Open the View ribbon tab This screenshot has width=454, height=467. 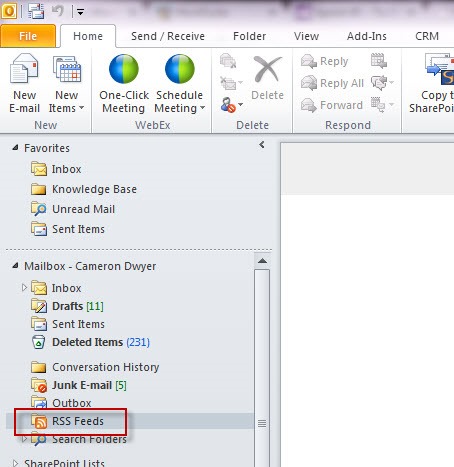click(x=306, y=36)
